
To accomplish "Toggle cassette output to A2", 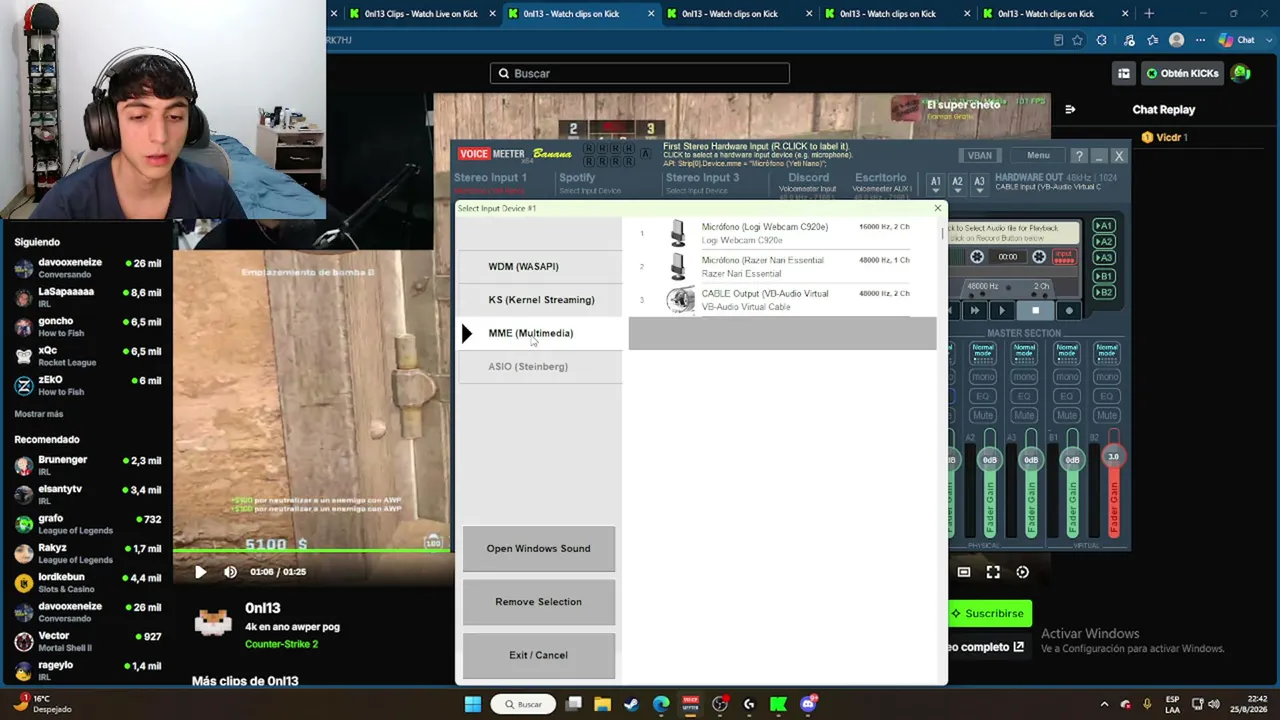I will point(1104,242).
